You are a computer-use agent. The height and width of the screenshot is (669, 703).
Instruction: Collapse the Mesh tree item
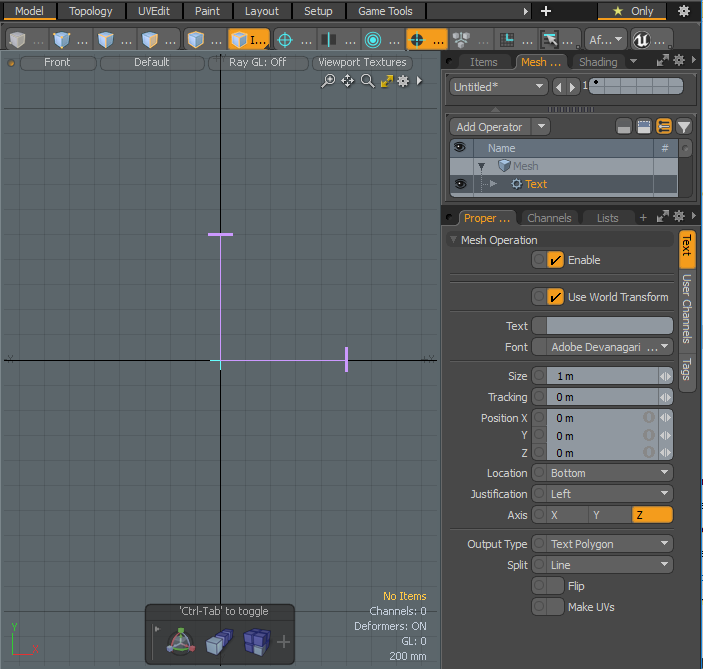click(482, 166)
